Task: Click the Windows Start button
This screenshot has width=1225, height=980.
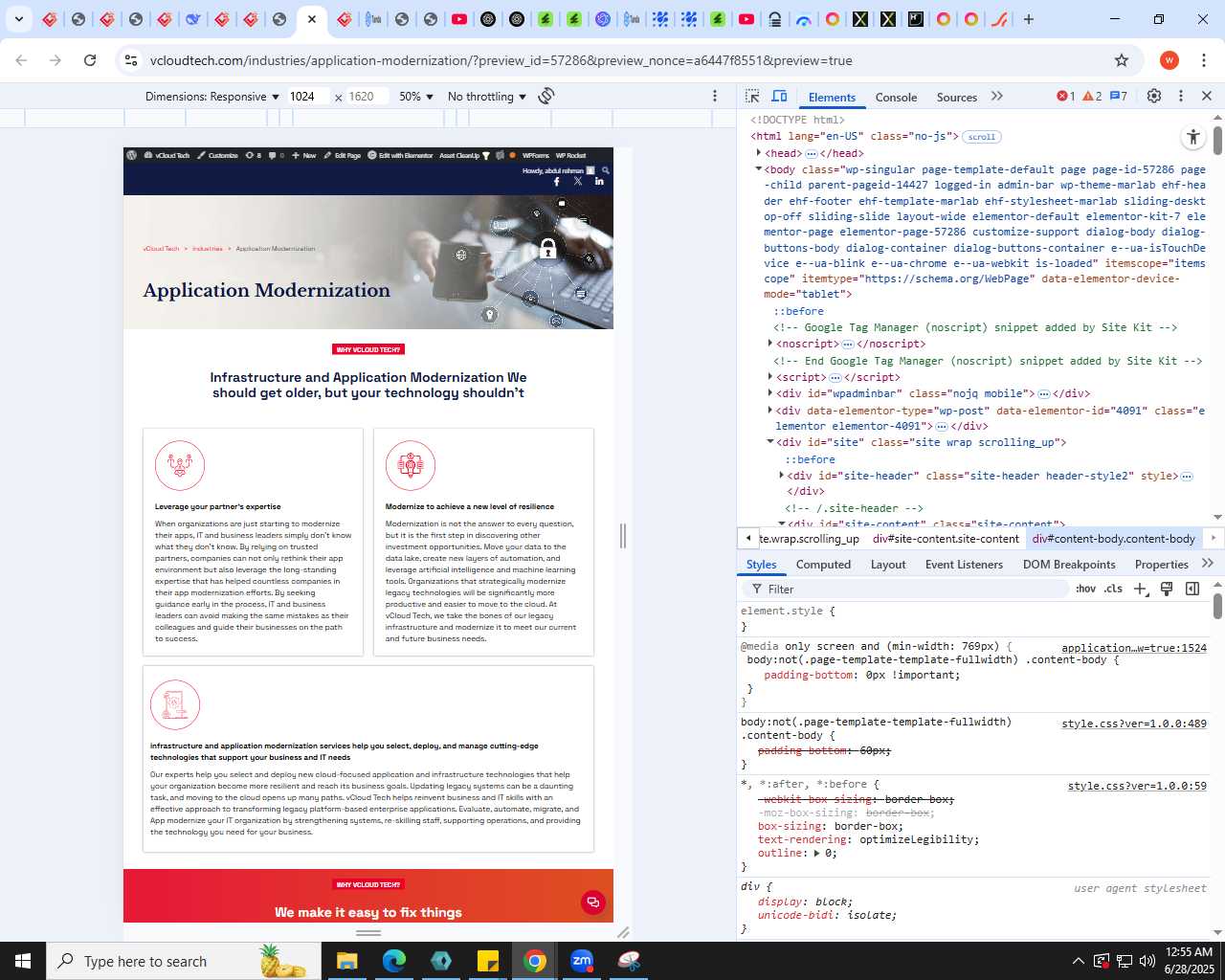Action: [23, 961]
